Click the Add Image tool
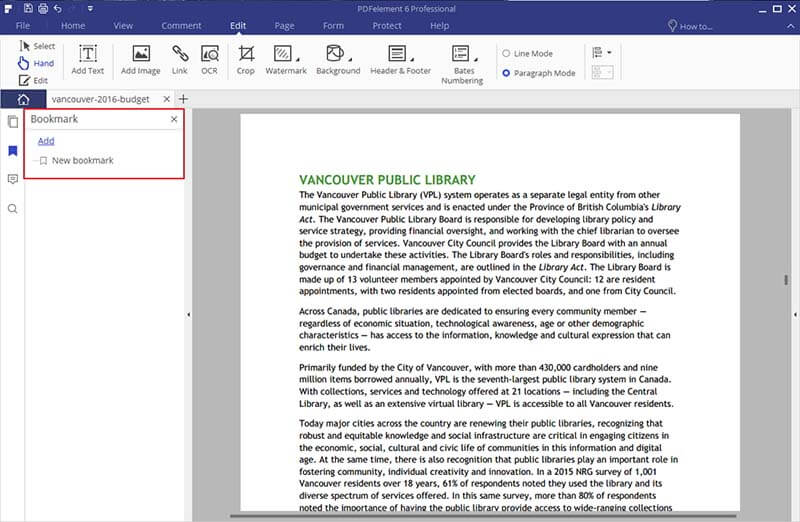 (x=140, y=60)
